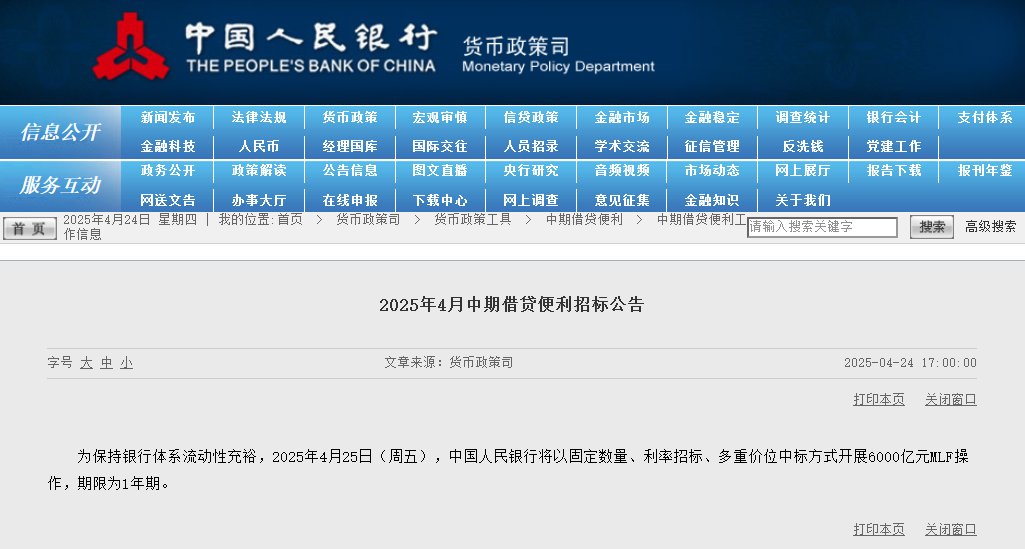1025x549 pixels.
Task: Select 金融市场 in navigation bar
Action: [621, 118]
